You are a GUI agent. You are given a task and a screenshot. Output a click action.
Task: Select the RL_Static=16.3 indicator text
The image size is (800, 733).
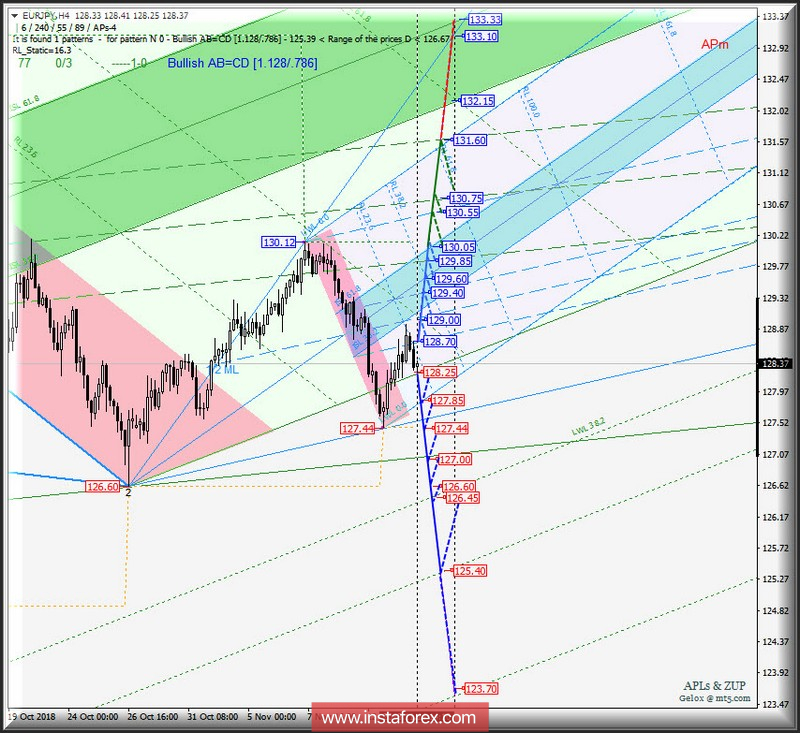pos(42,50)
